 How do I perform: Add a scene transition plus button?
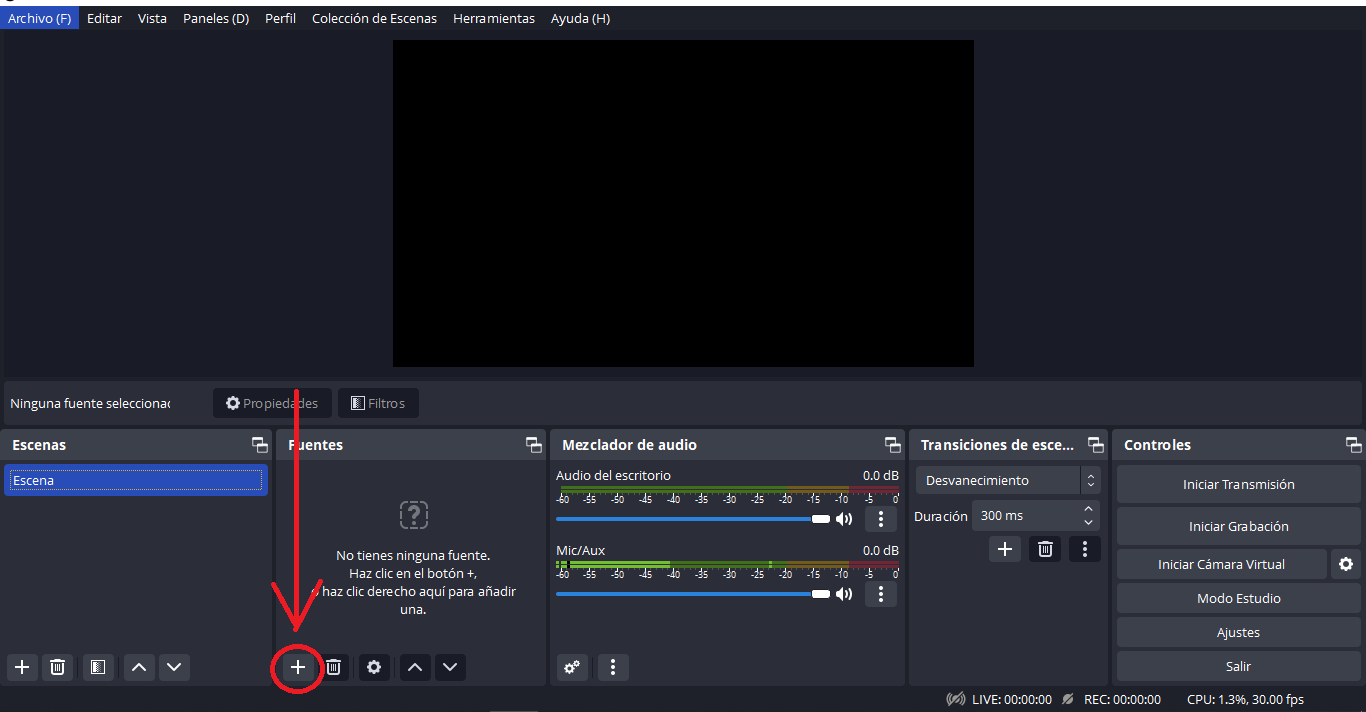[x=1005, y=549]
